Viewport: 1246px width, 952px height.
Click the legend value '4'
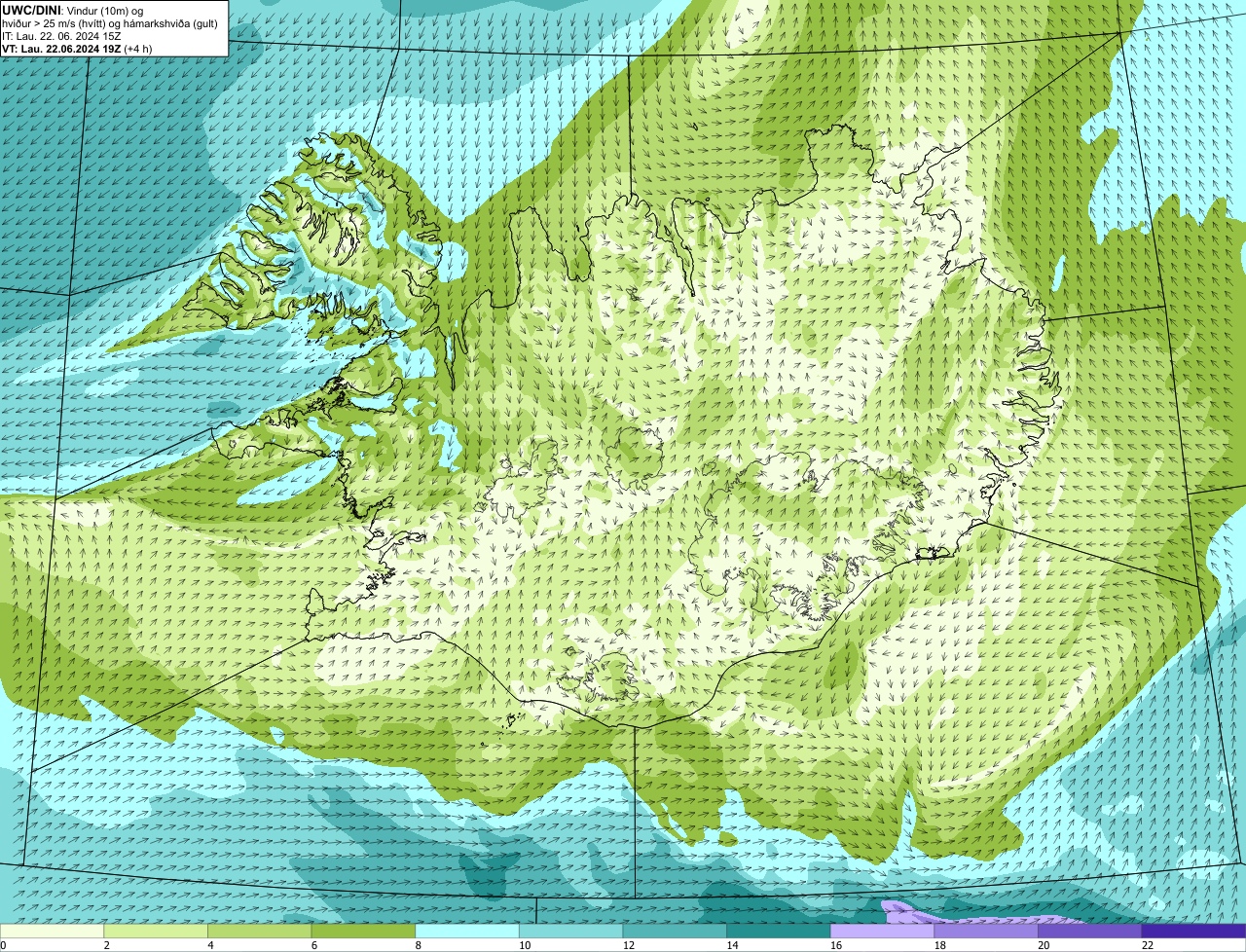(210, 945)
